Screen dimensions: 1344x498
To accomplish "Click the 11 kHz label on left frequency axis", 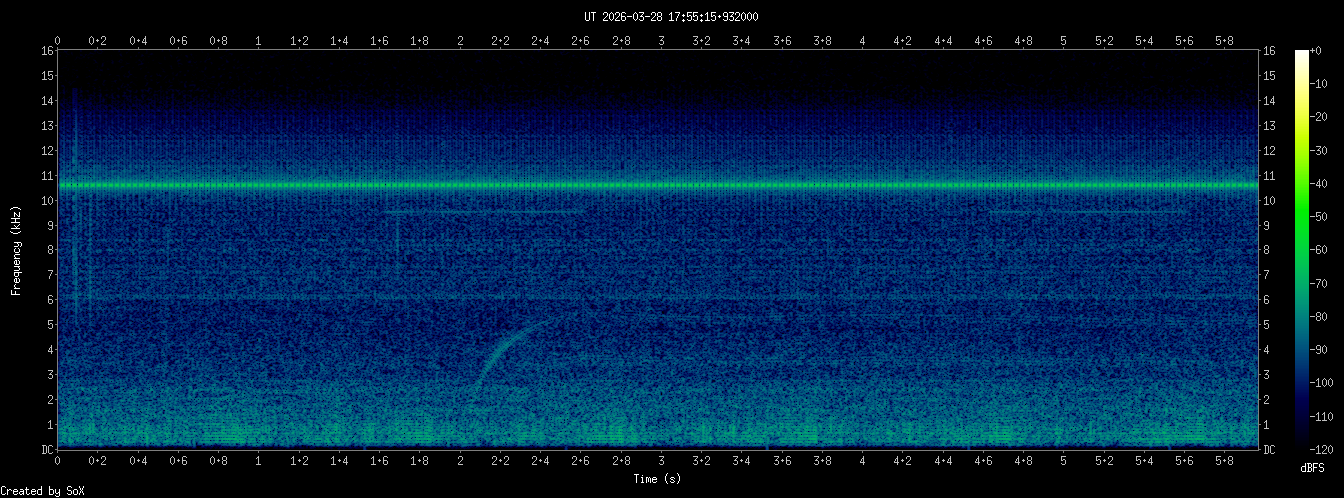I will click(x=46, y=176).
